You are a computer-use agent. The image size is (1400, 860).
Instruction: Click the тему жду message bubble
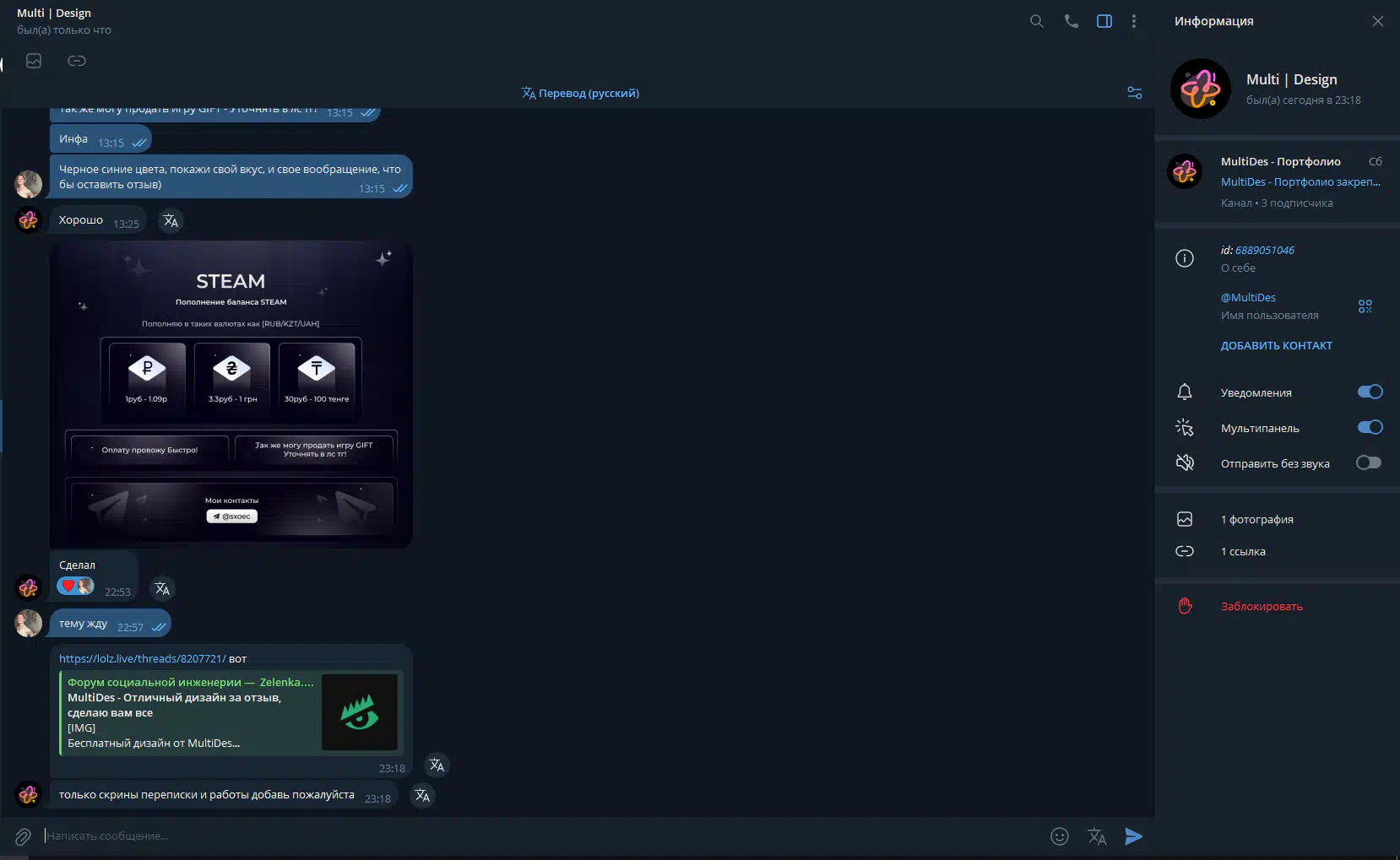coord(110,624)
